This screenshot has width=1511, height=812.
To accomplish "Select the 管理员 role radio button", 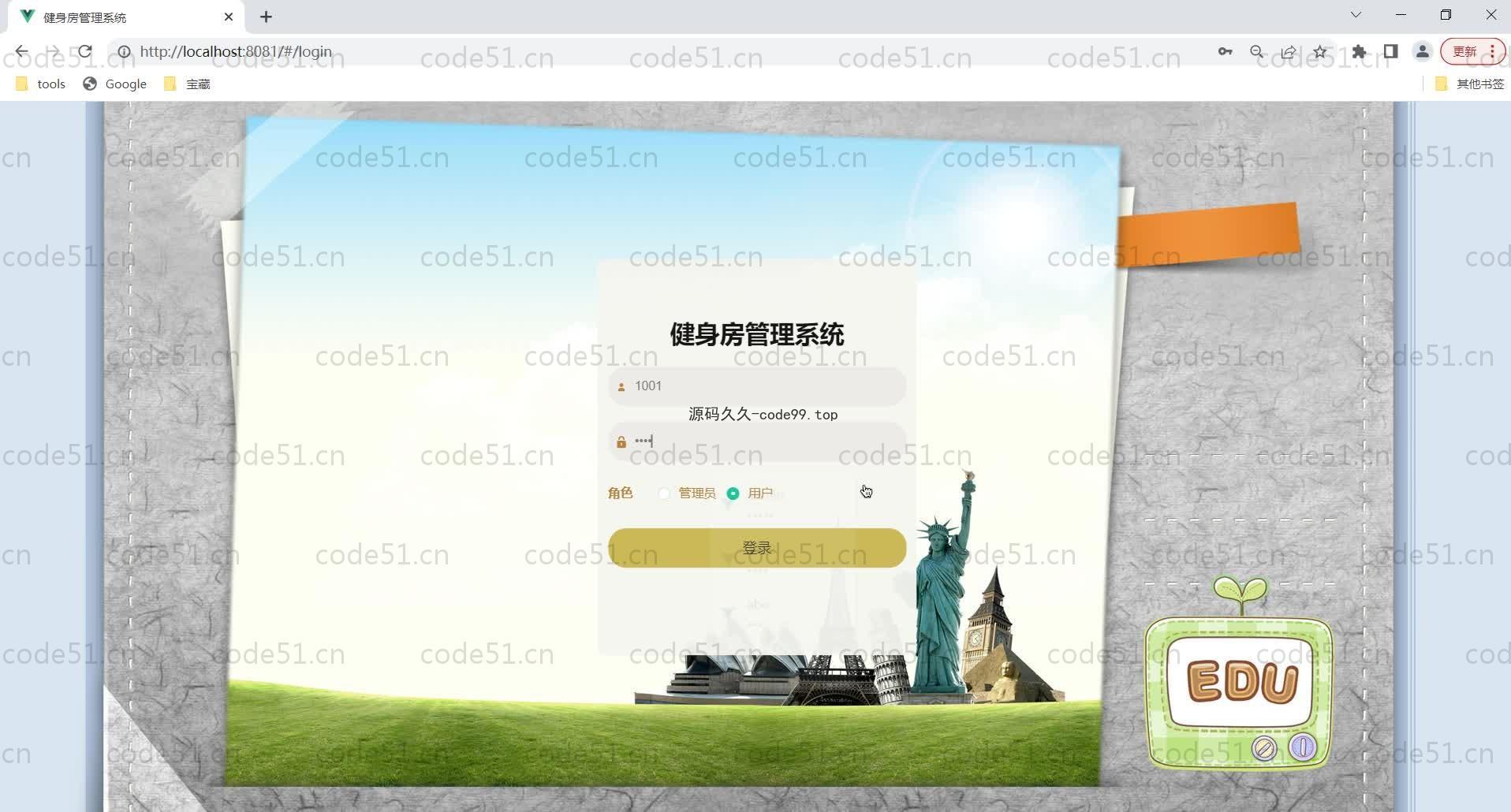I will [664, 494].
